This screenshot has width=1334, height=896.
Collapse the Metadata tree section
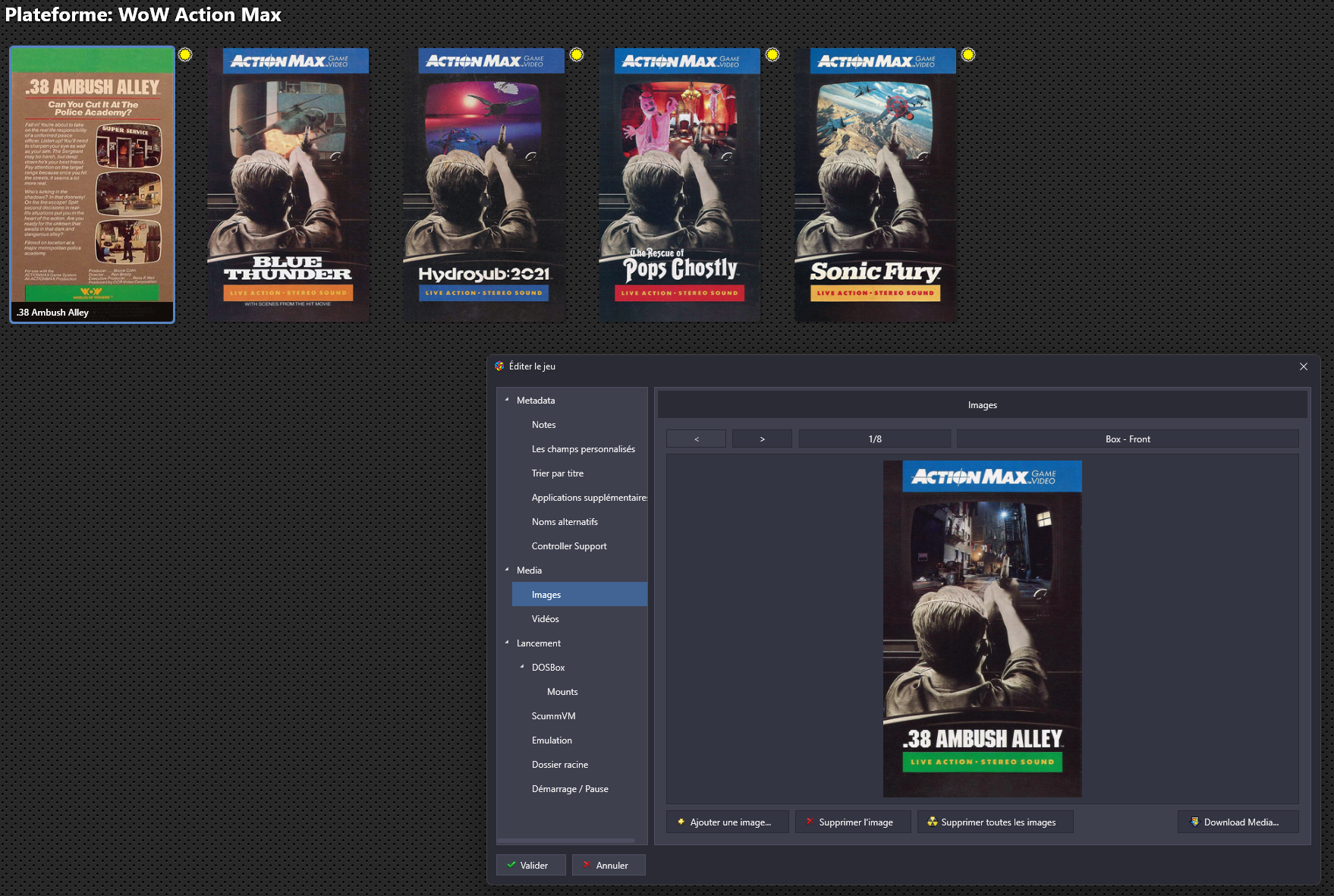[507, 400]
